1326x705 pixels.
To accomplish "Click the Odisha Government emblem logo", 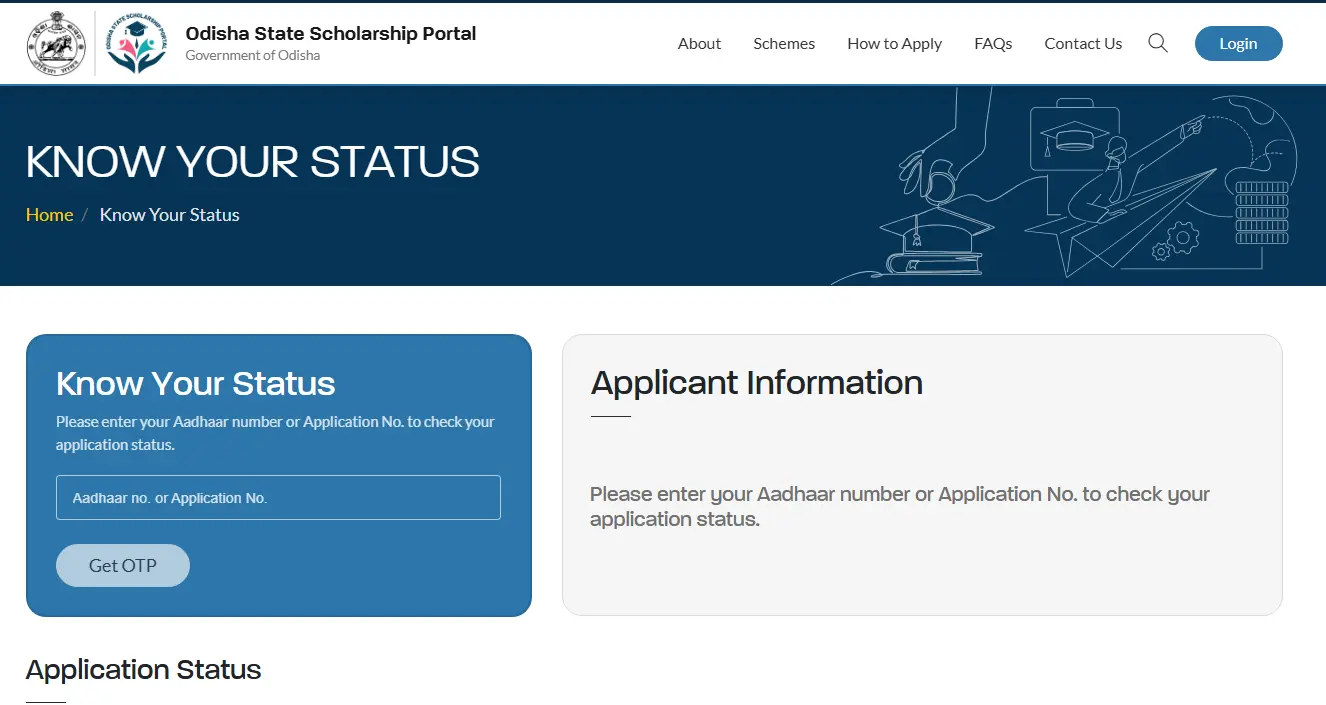I will pos(57,42).
